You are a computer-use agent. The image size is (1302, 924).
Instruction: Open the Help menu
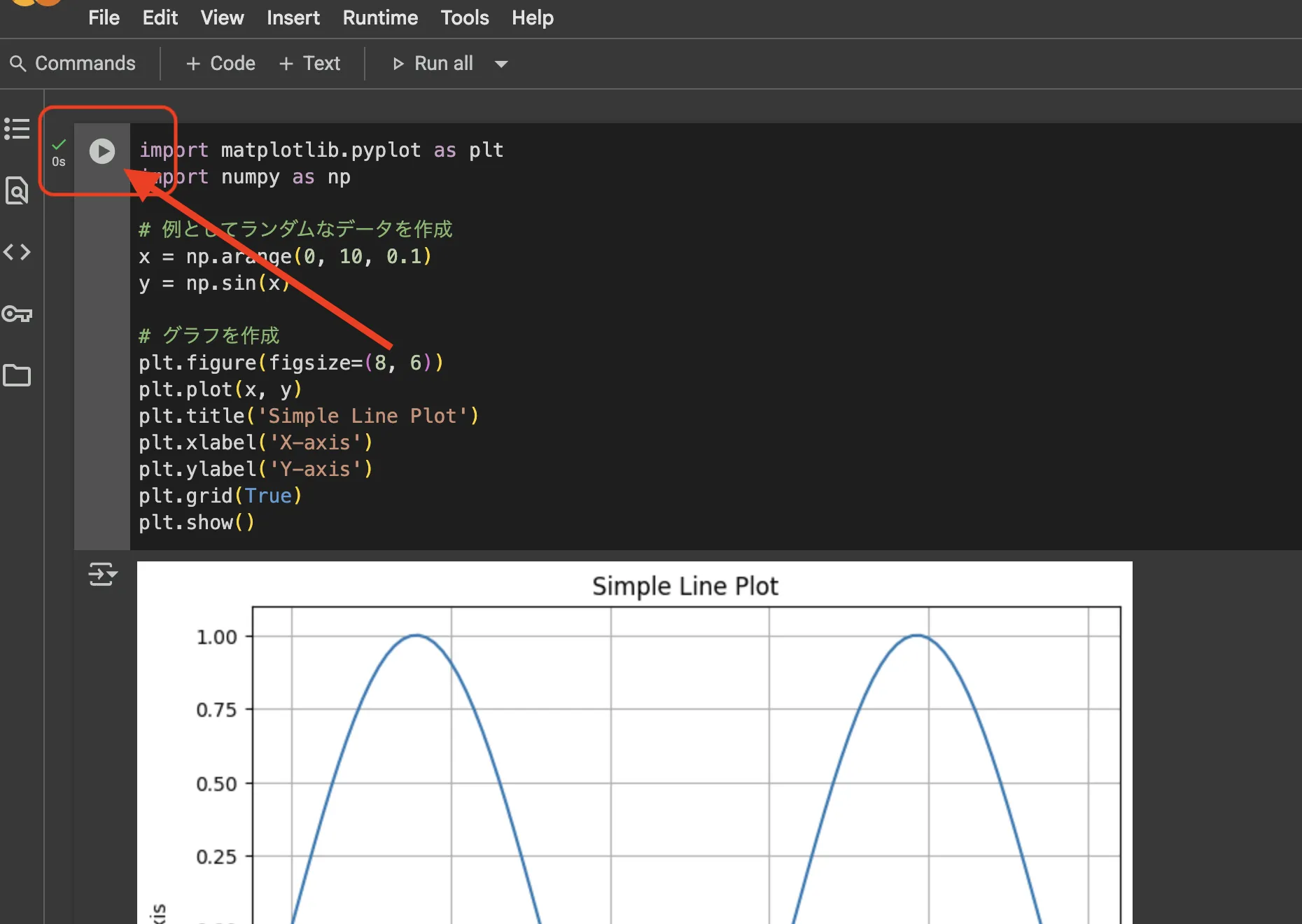pyautogui.click(x=532, y=18)
